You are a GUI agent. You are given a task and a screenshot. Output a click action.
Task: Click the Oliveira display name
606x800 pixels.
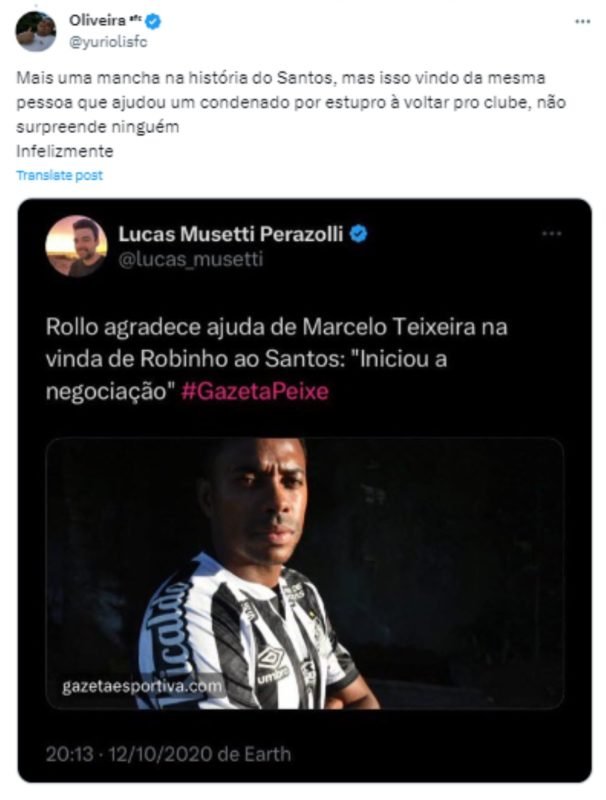[97, 20]
